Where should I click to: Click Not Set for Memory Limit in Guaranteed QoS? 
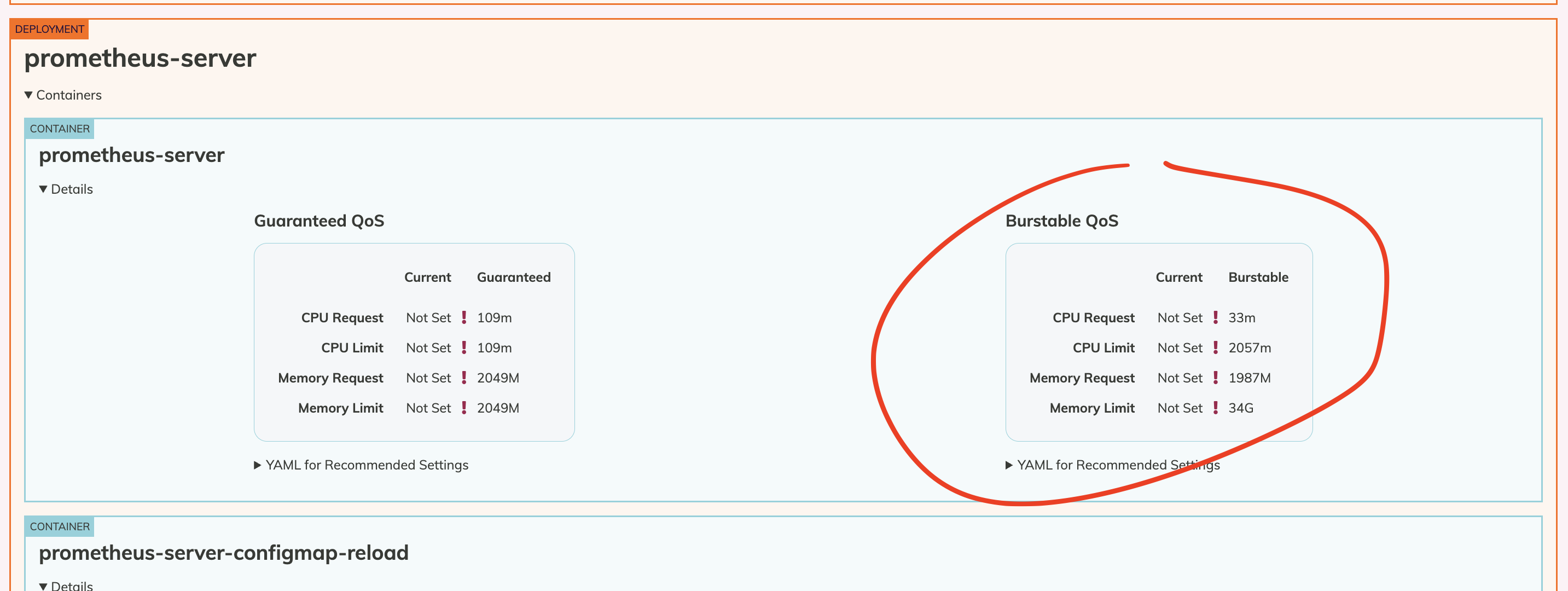point(428,408)
